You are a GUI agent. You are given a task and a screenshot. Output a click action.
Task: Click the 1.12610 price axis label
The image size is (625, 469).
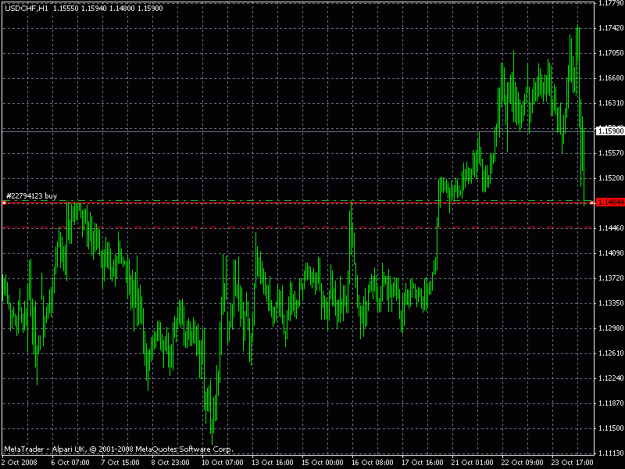click(611, 353)
